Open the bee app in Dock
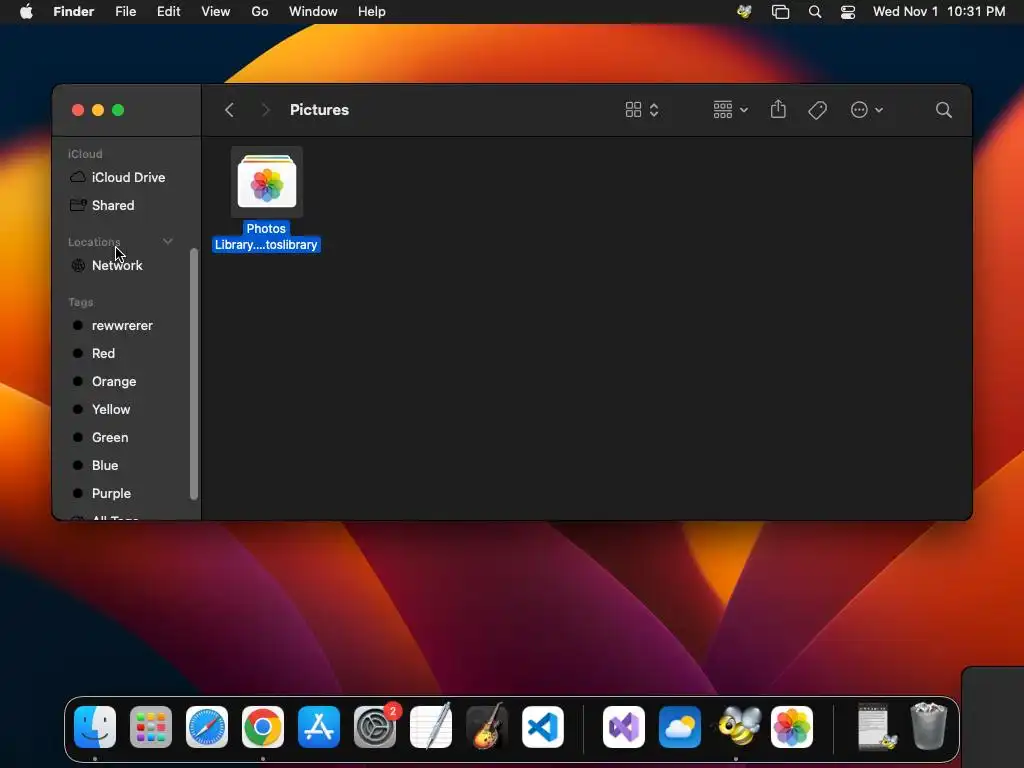 coord(738,726)
